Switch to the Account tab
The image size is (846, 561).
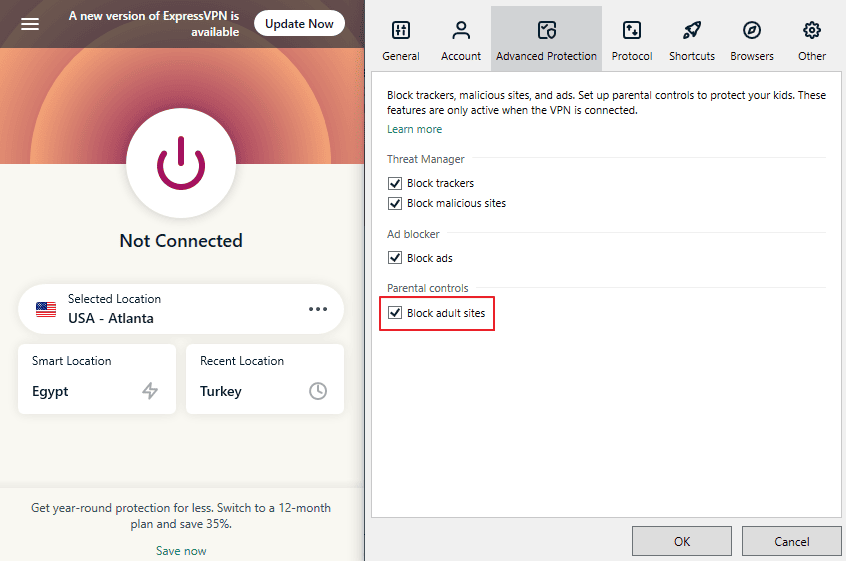[x=461, y=39]
